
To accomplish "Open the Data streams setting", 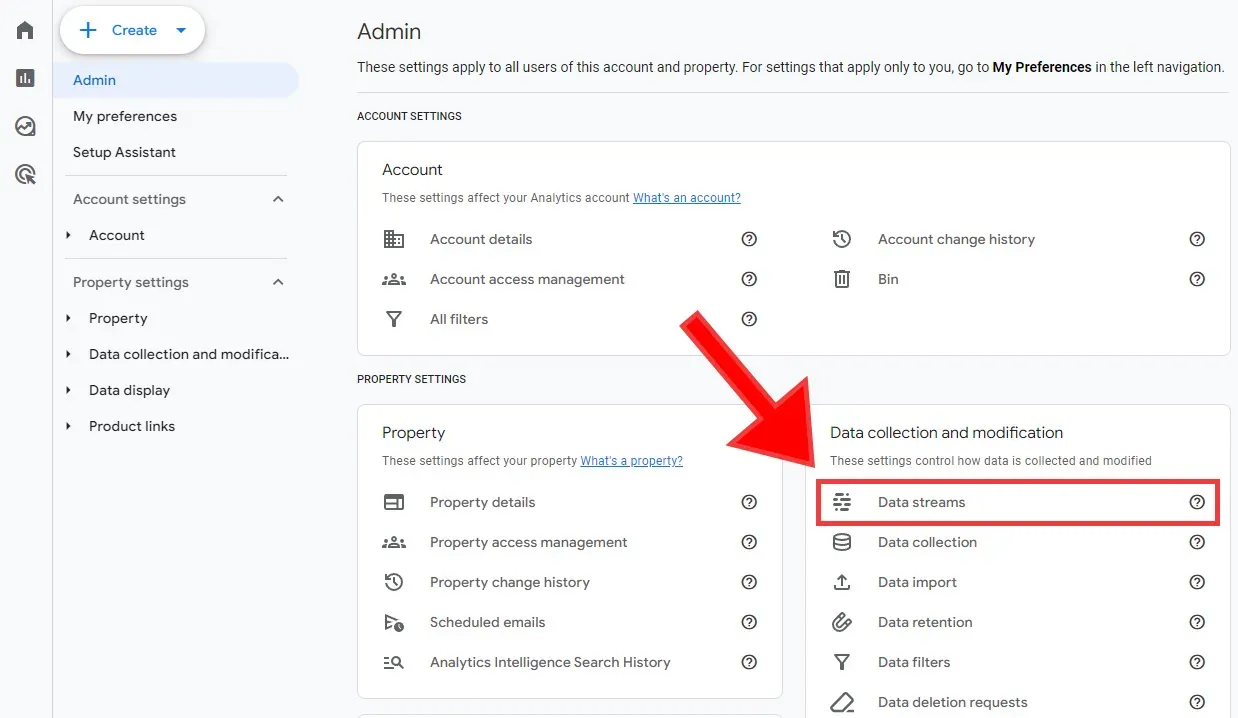I will pos(1018,502).
